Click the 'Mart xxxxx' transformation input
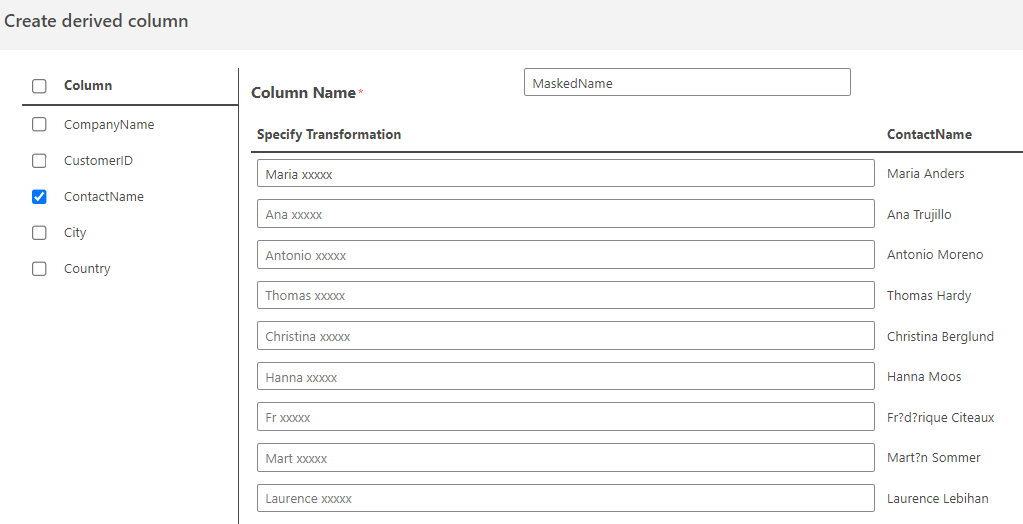The image size is (1023, 524). (565, 458)
